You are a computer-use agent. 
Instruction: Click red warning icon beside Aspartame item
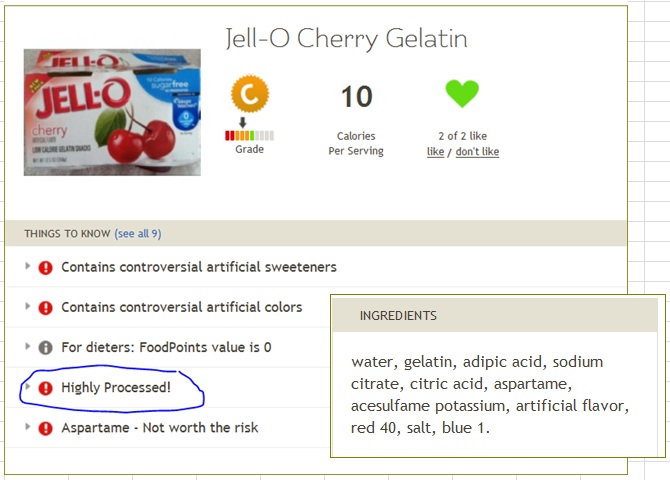[45, 428]
